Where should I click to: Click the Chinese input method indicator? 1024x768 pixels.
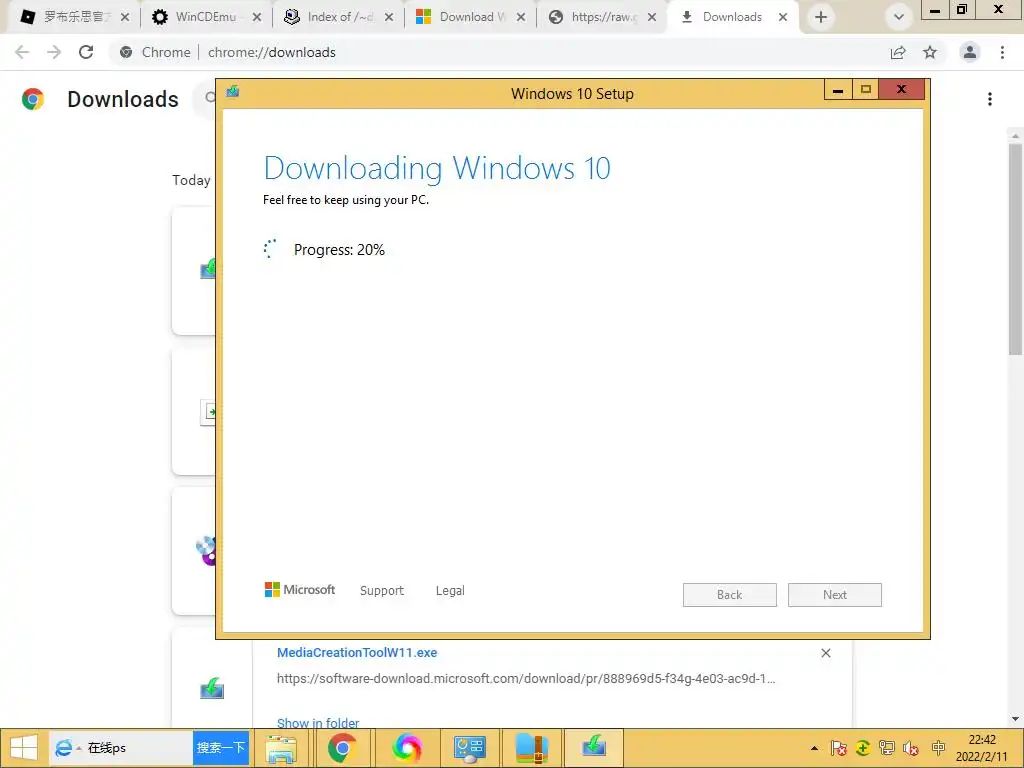point(938,748)
